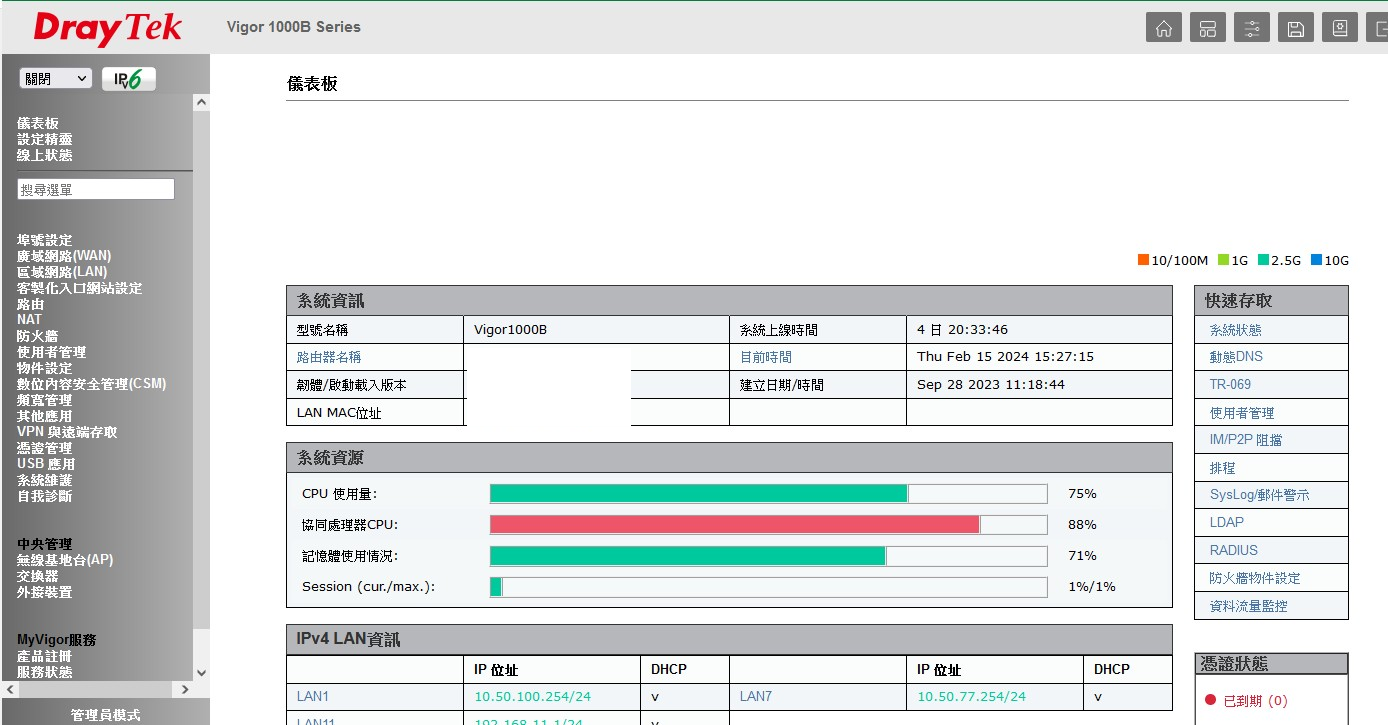Image resolution: width=1388 pixels, height=725 pixels.
Task: Expand VPN 與遠端存取 menu item
Action: pyautogui.click(x=67, y=432)
